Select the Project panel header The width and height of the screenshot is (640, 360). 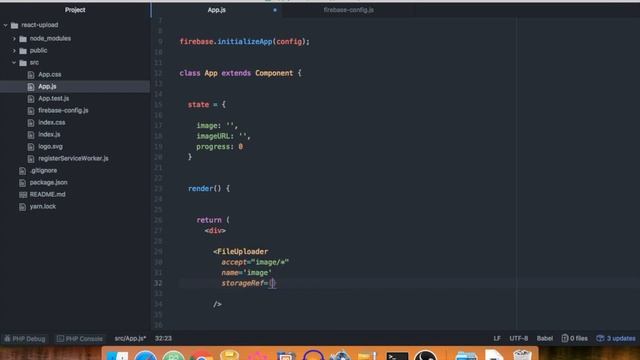point(75,10)
